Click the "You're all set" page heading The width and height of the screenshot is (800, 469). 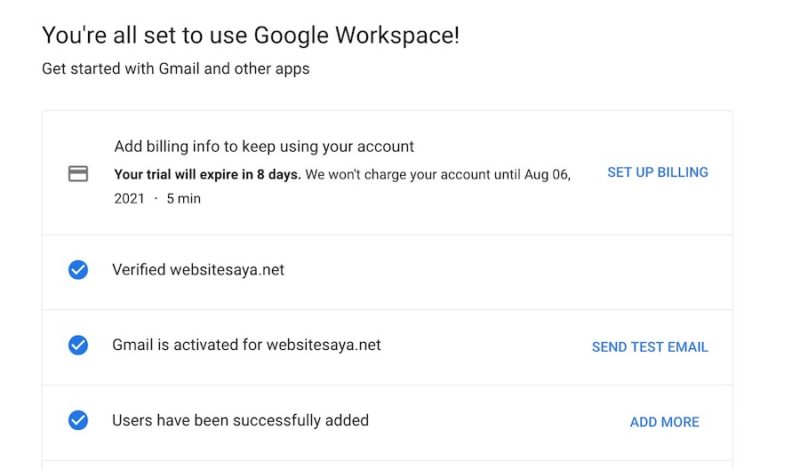(x=251, y=36)
